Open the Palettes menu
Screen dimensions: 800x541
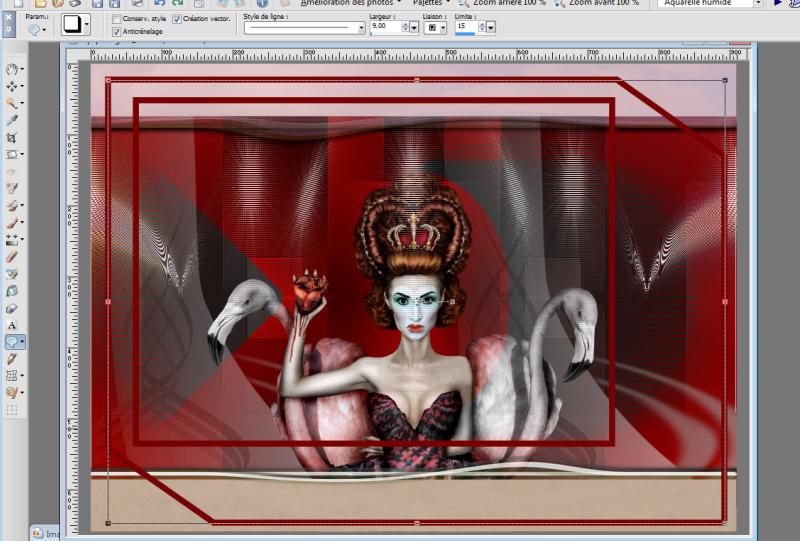pos(432,3)
